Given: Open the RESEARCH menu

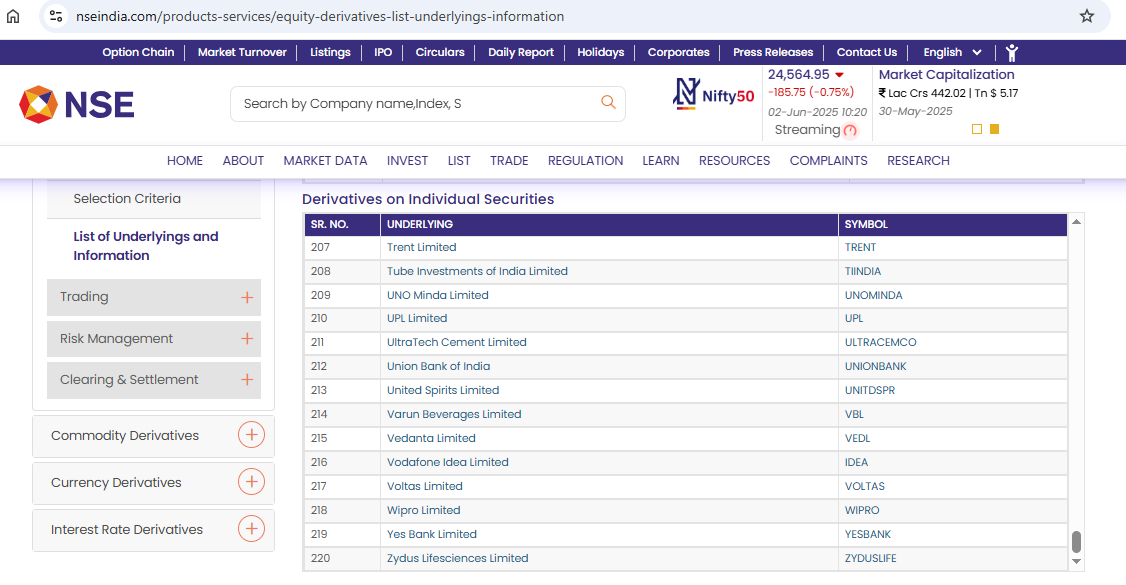Looking at the screenshot, I should (x=918, y=161).
